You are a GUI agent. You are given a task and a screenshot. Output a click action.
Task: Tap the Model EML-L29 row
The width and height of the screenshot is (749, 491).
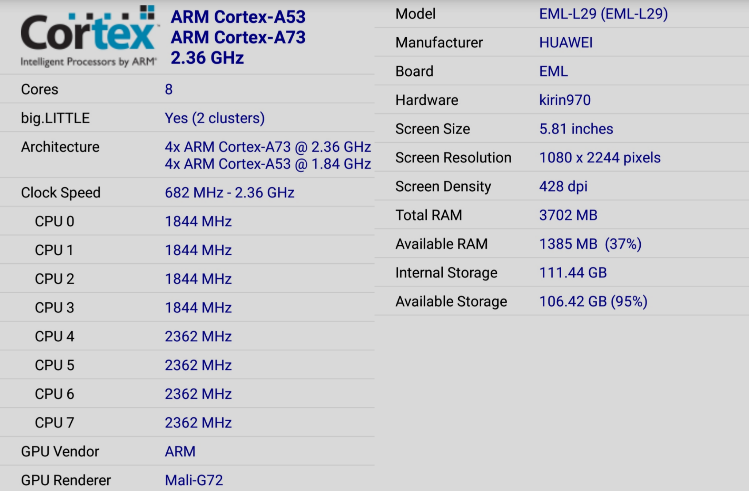click(562, 14)
